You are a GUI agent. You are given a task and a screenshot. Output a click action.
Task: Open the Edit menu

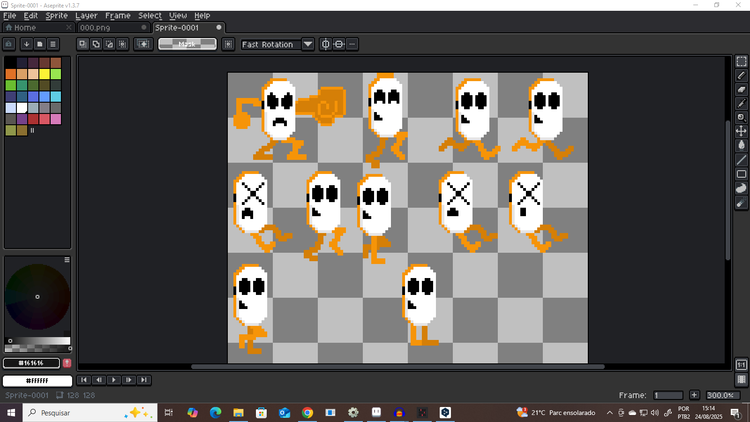tap(31, 16)
